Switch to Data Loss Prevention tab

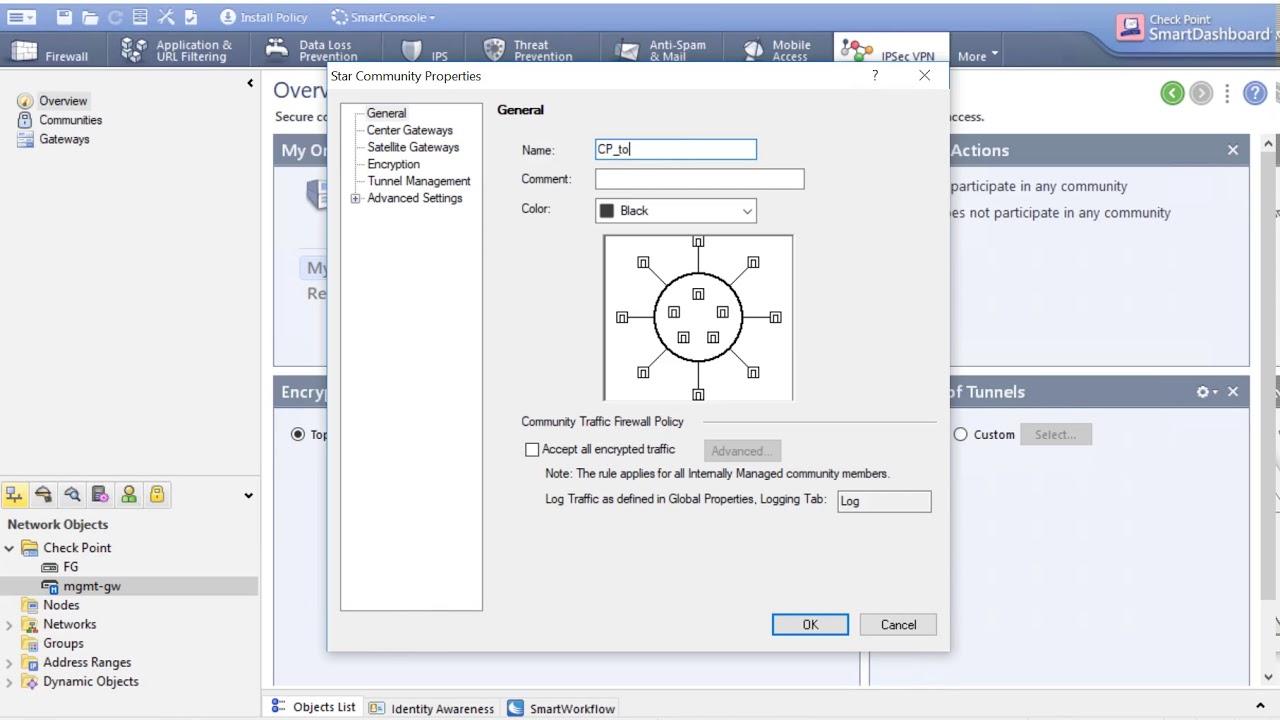tap(312, 50)
